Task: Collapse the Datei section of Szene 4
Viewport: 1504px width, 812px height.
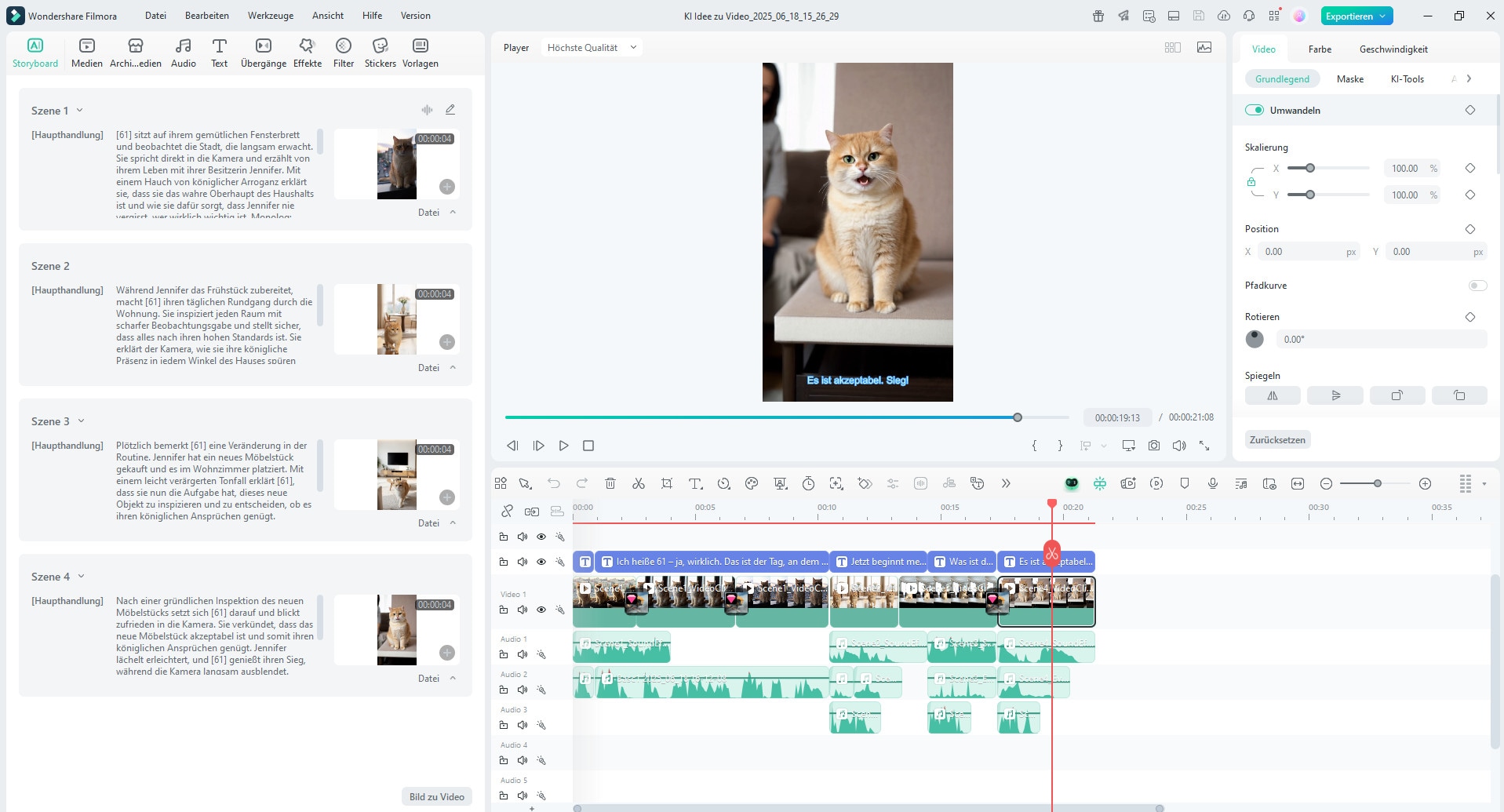Action: click(453, 678)
